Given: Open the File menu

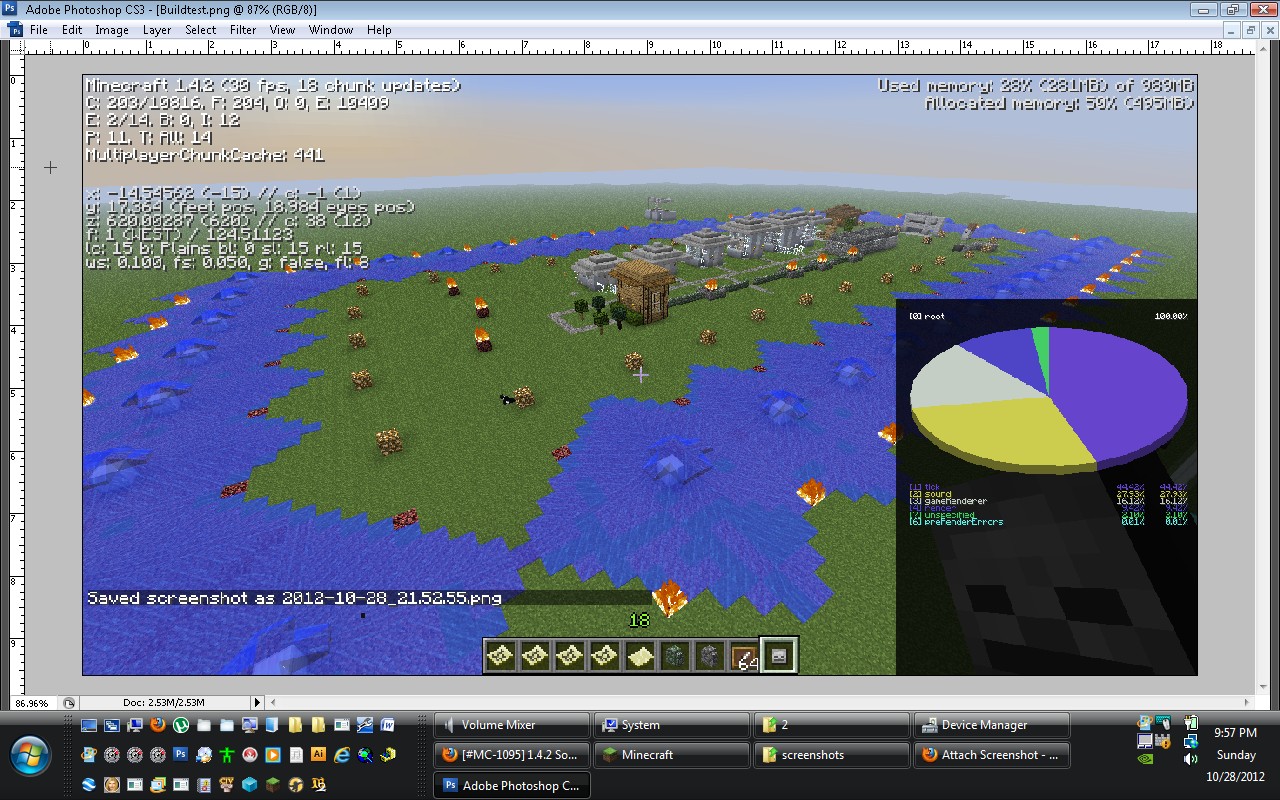Looking at the screenshot, I should tap(39, 30).
